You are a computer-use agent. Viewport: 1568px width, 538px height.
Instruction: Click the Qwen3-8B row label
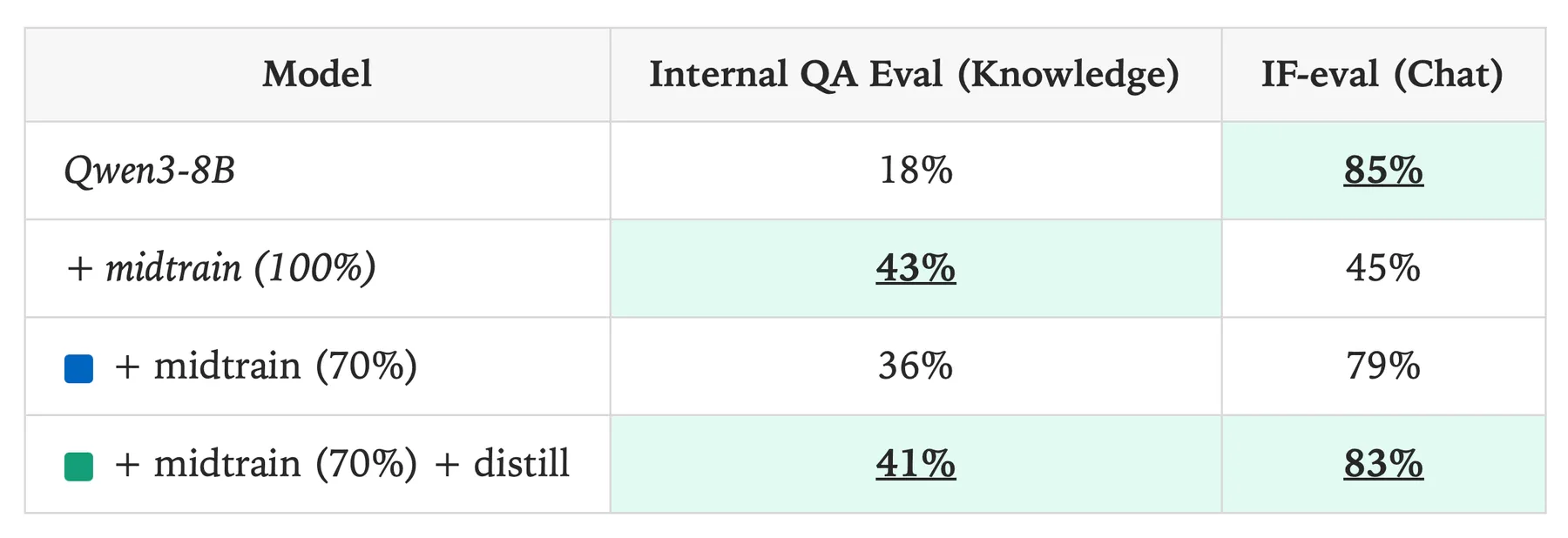pos(150,171)
